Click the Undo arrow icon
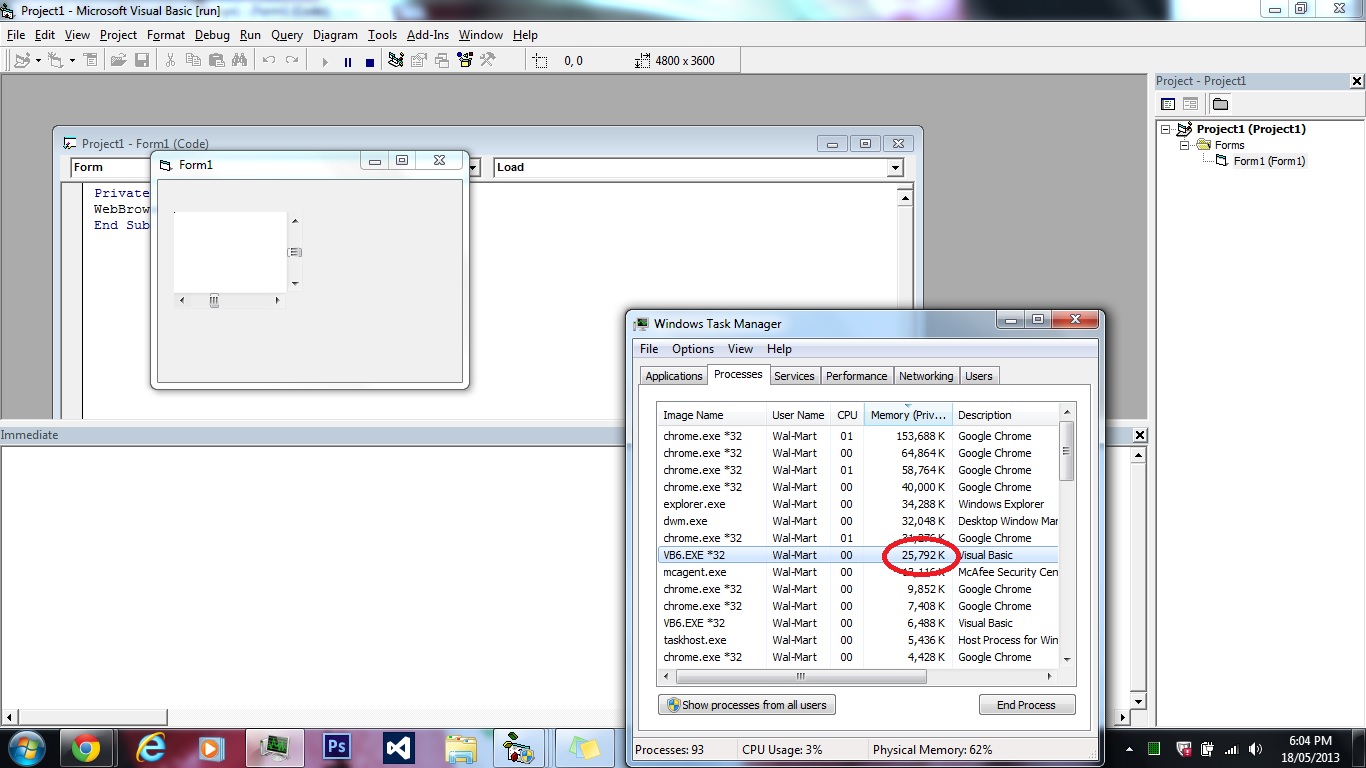Image resolution: width=1366 pixels, height=768 pixels. (x=269, y=61)
